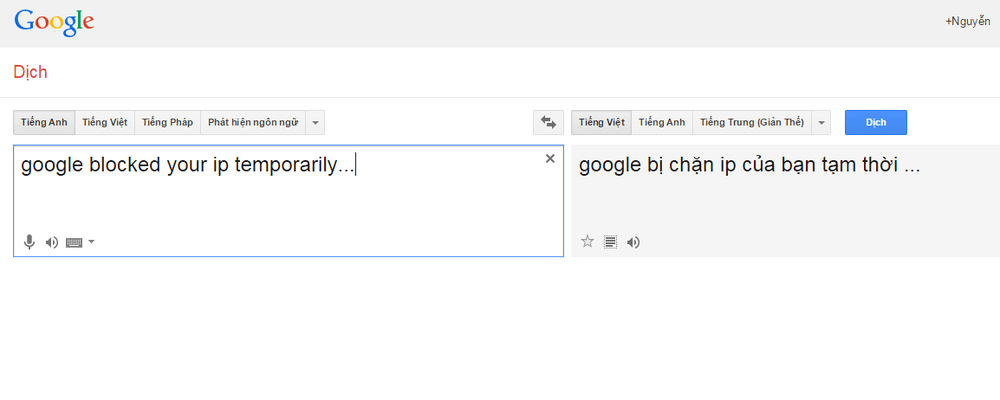1000x400 pixels.
Task: Listen to the translated text speaker icon
Action: (x=633, y=242)
